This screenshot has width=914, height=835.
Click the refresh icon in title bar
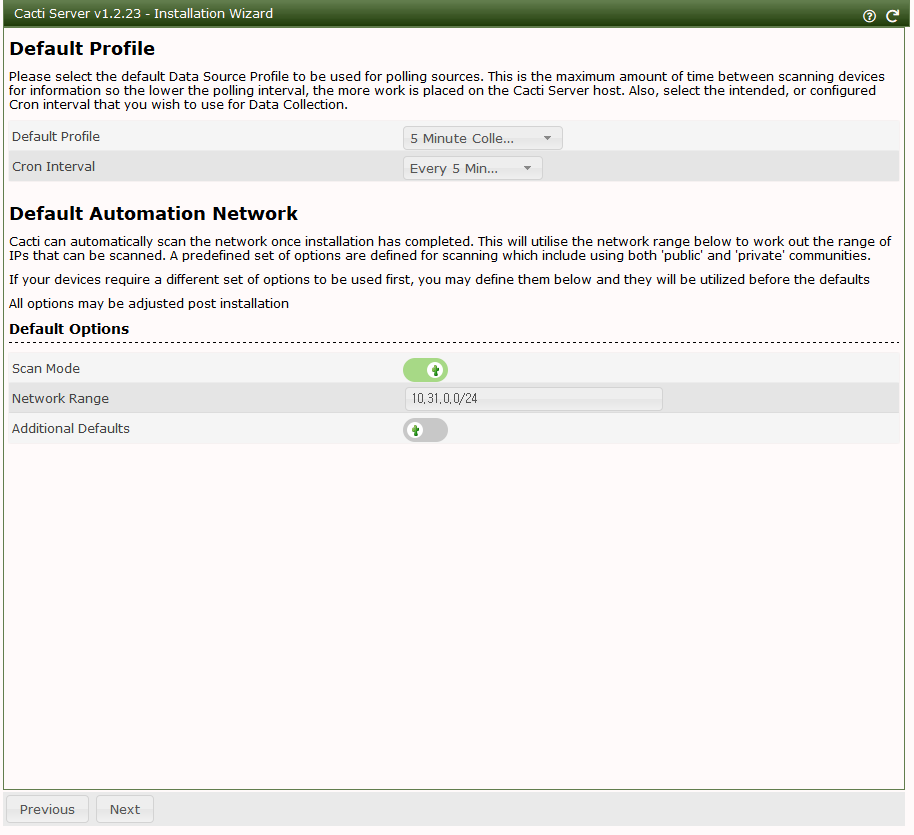click(x=892, y=16)
